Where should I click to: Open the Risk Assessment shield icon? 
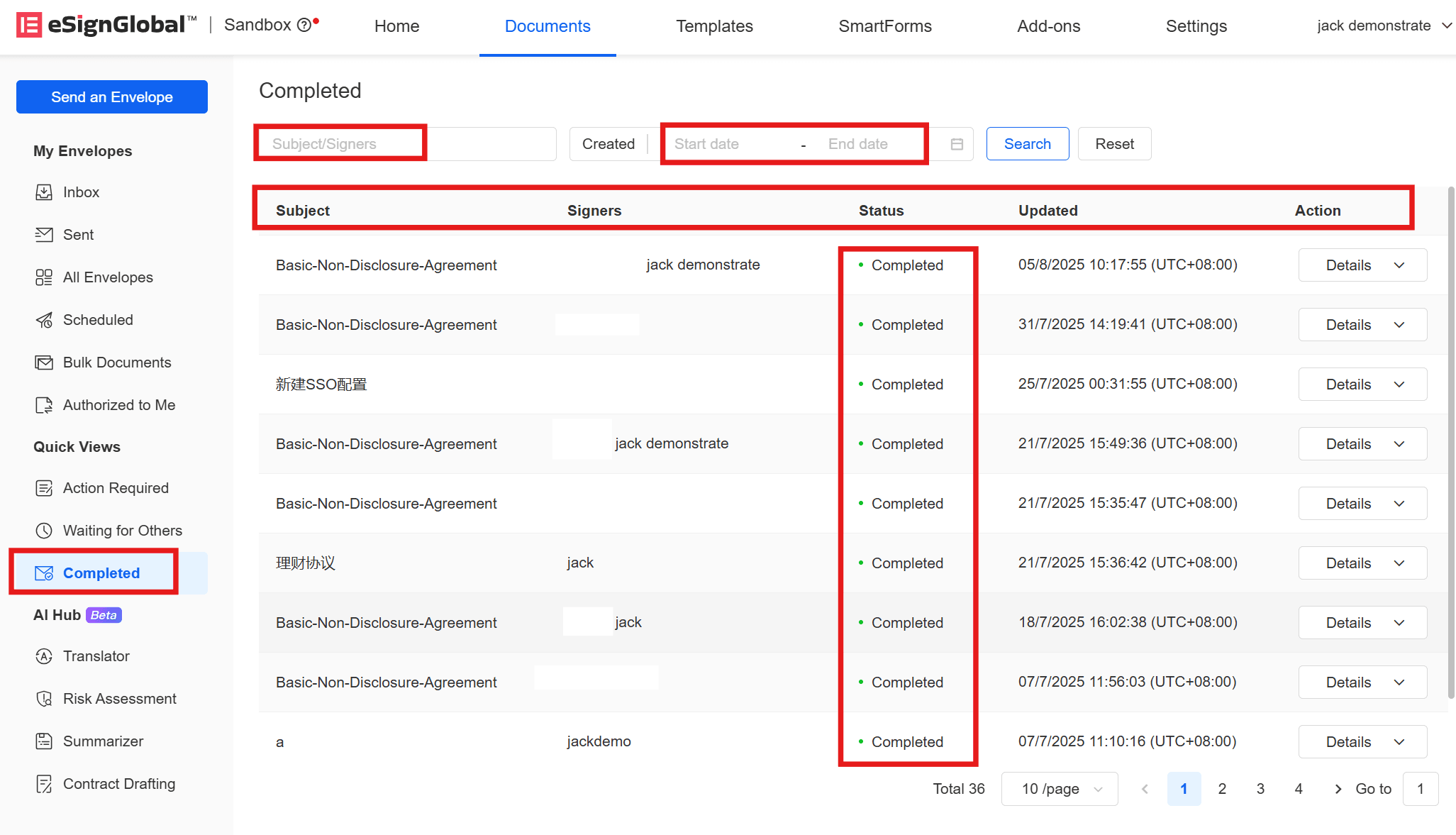pos(44,699)
